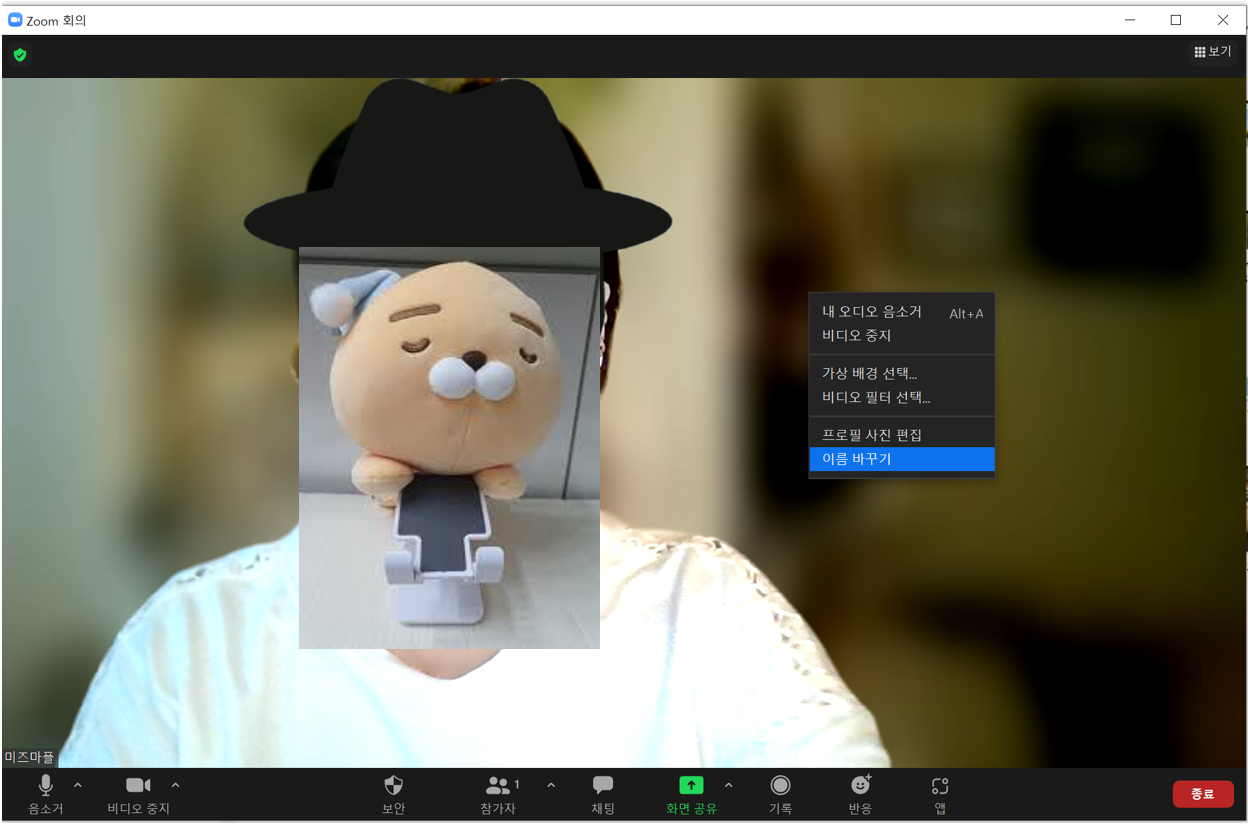Open the 앱 apps icon

click(x=940, y=786)
